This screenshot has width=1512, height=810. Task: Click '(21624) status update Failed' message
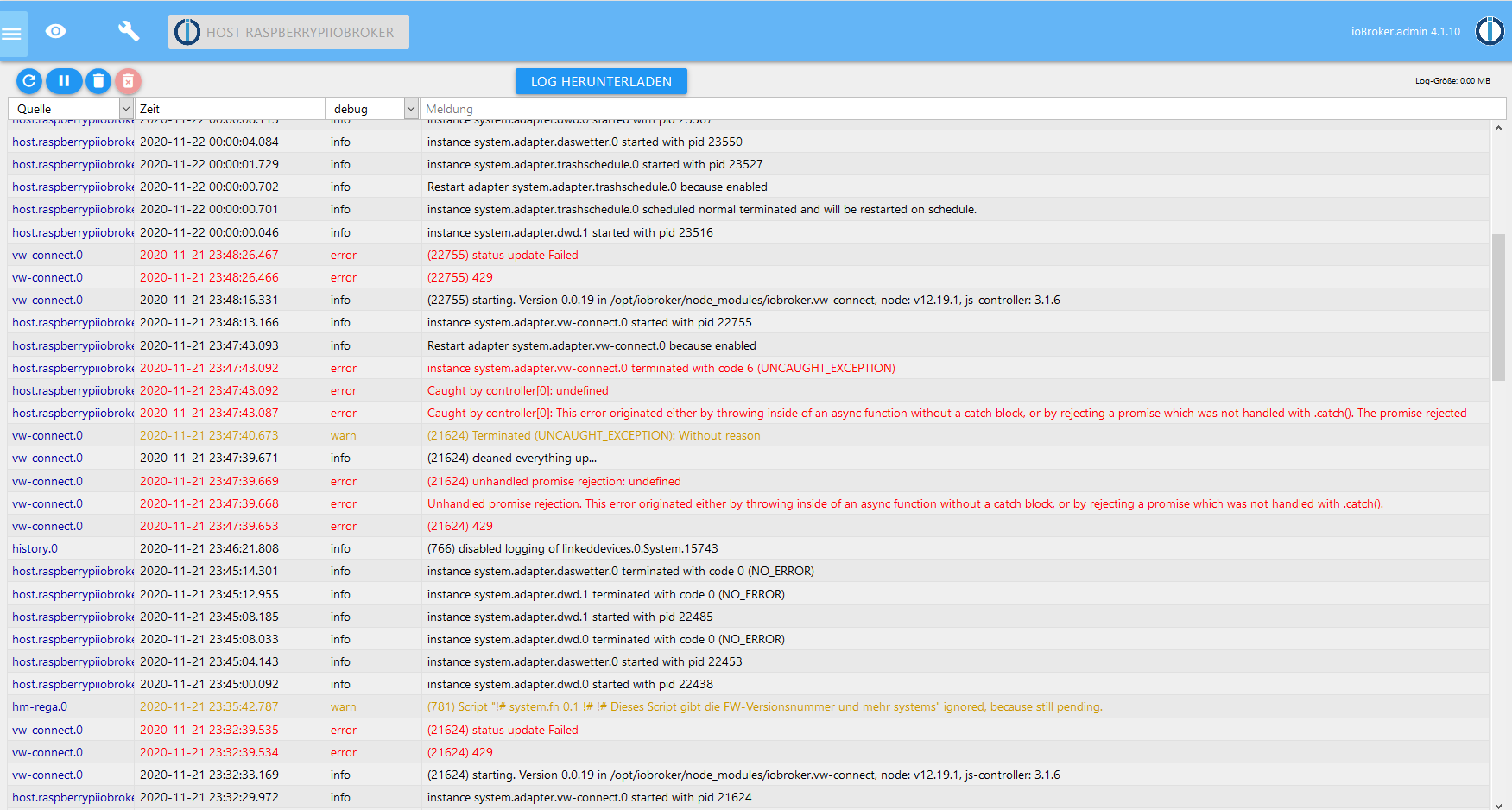point(503,730)
